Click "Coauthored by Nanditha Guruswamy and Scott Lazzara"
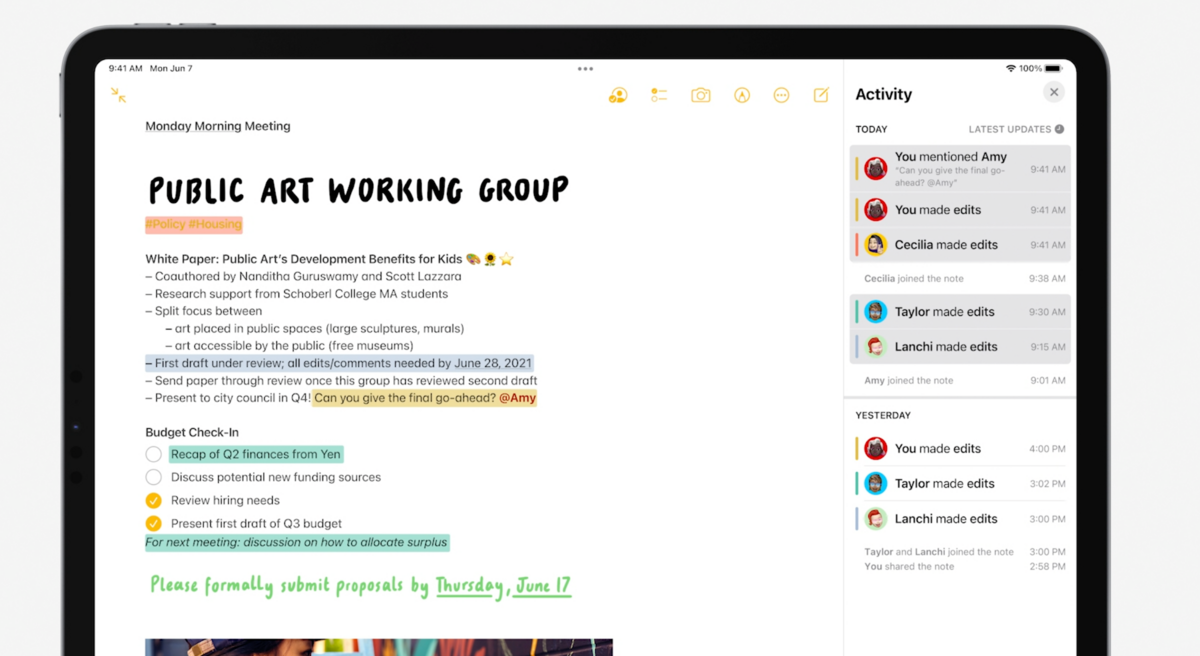 (x=303, y=276)
